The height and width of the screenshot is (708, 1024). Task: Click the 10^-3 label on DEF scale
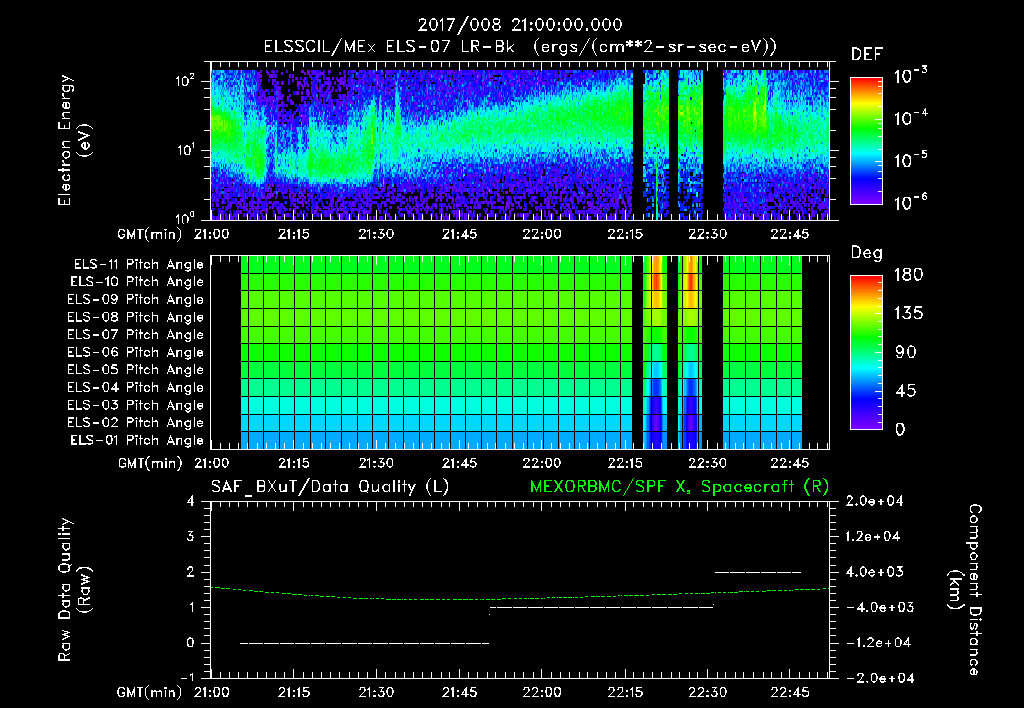910,76
